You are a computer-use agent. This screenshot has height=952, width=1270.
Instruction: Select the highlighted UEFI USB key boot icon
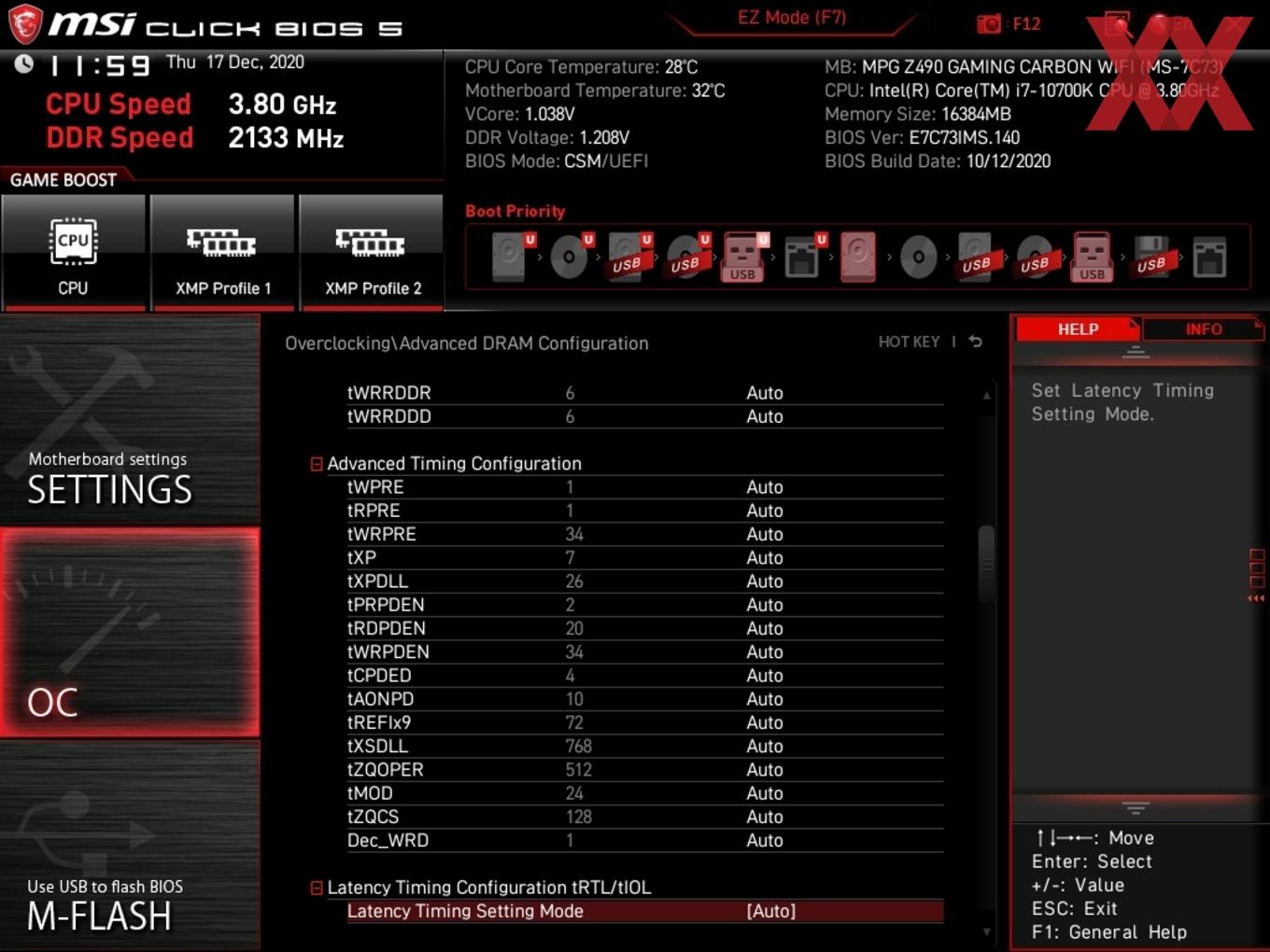click(744, 257)
